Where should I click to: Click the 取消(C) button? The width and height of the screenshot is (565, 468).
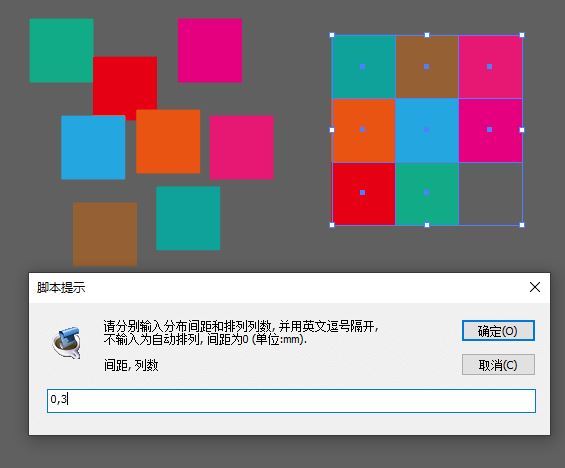click(x=498, y=365)
